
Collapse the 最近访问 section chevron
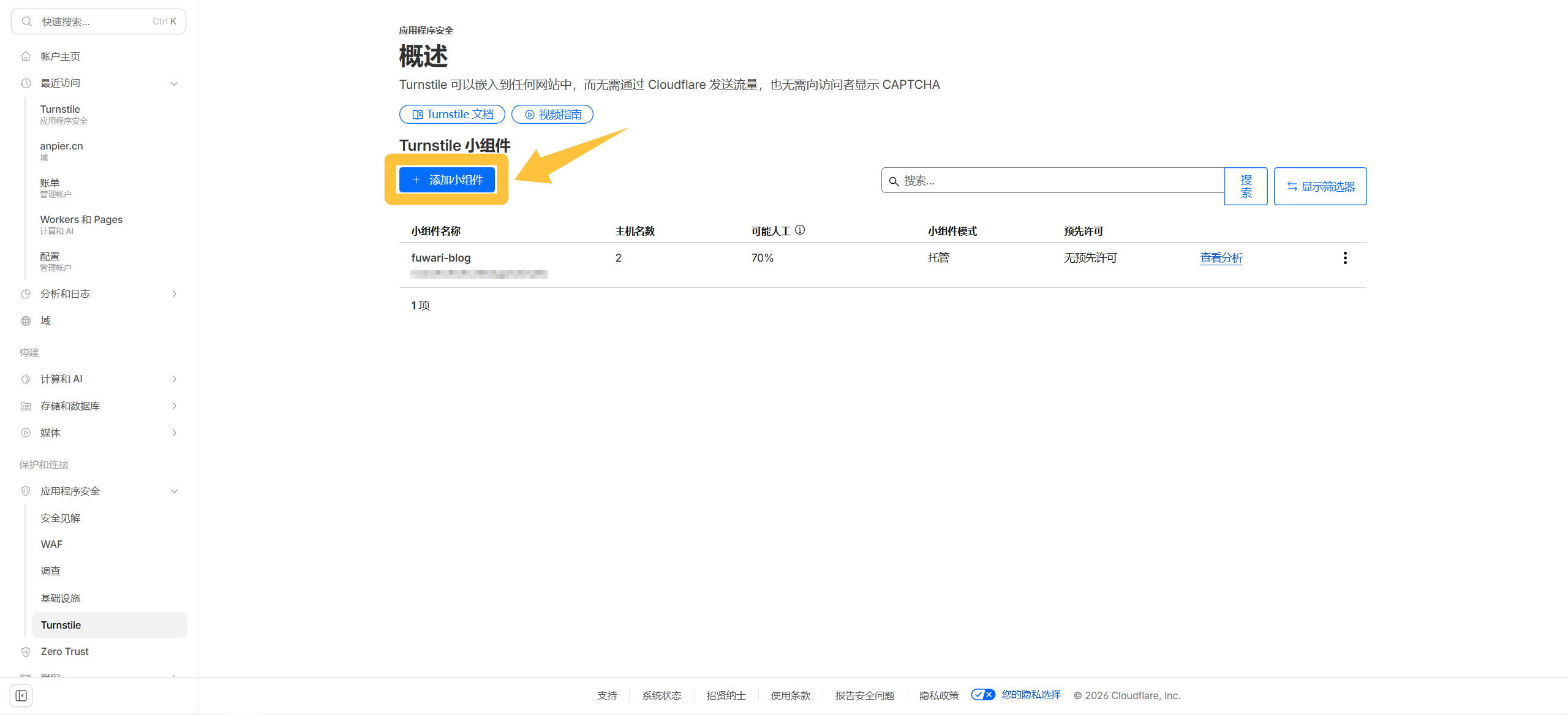click(x=174, y=83)
